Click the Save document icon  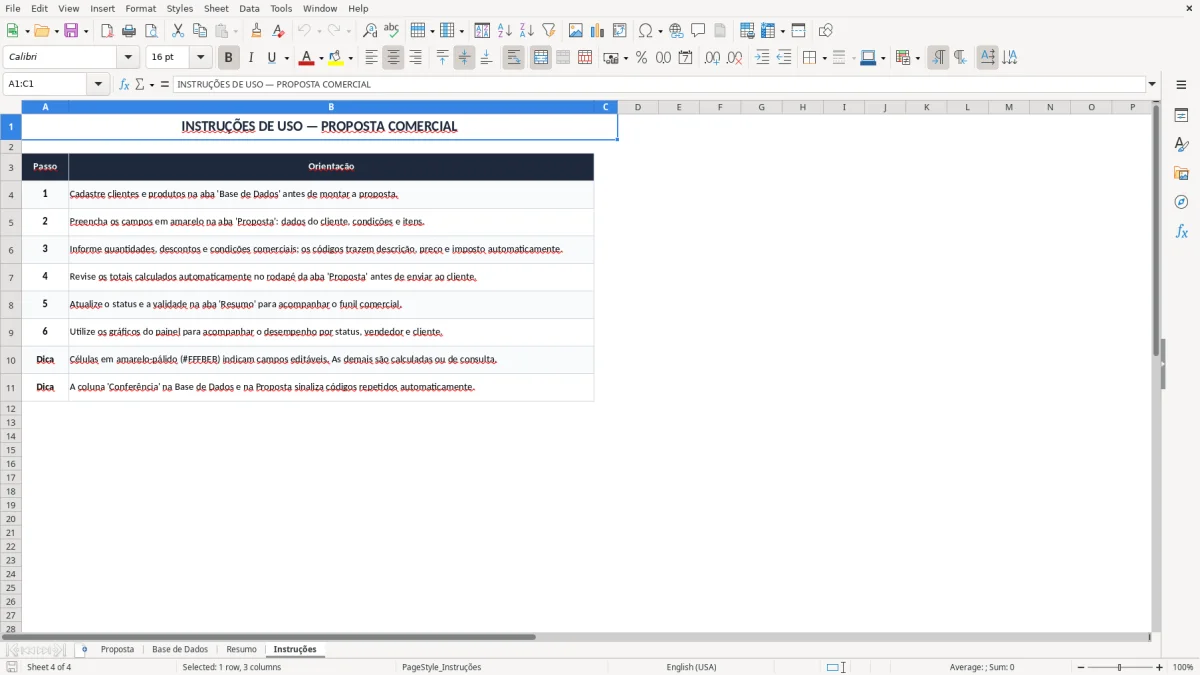click(x=71, y=31)
